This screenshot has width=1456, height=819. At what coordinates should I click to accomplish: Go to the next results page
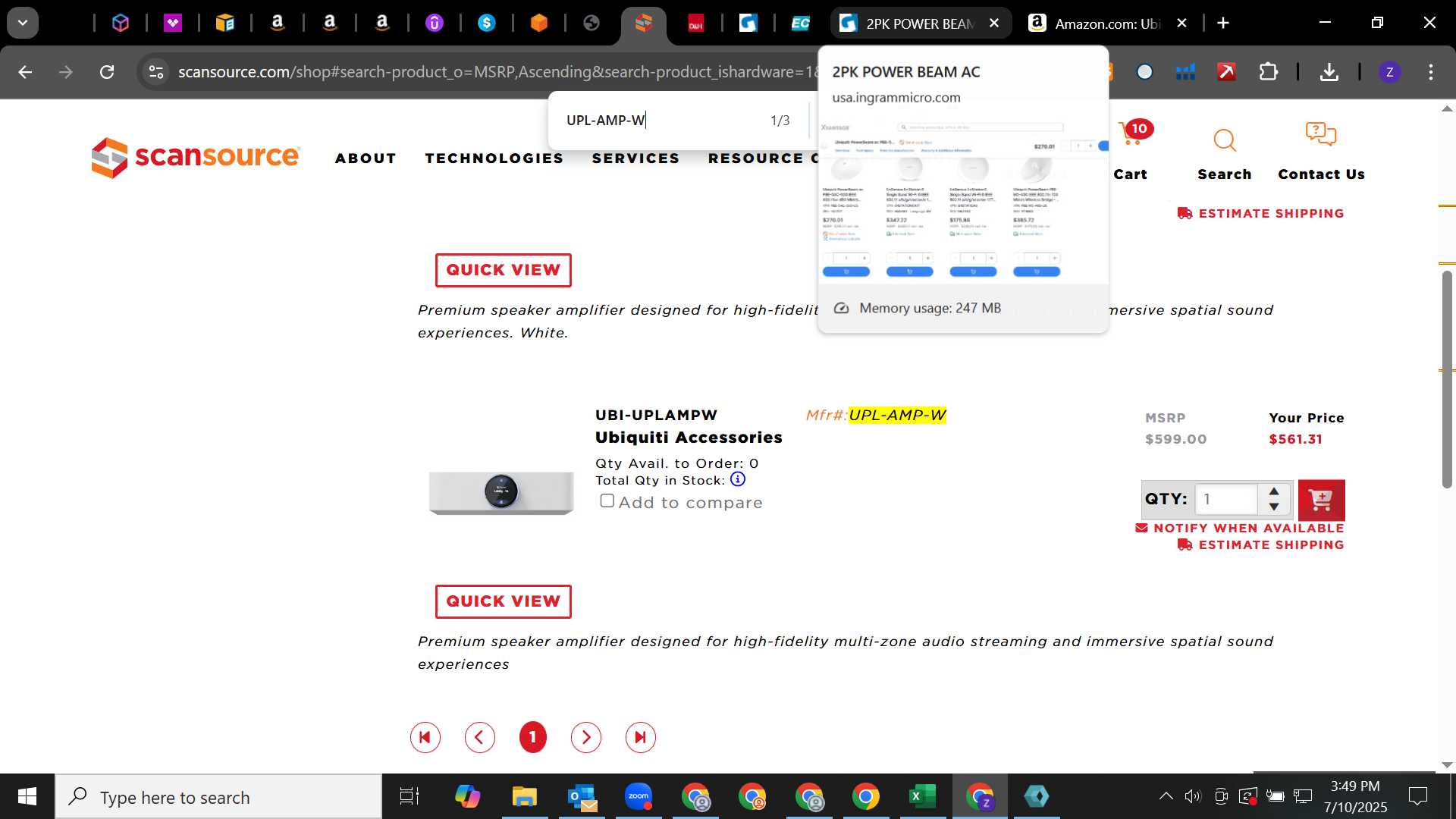pyautogui.click(x=585, y=737)
